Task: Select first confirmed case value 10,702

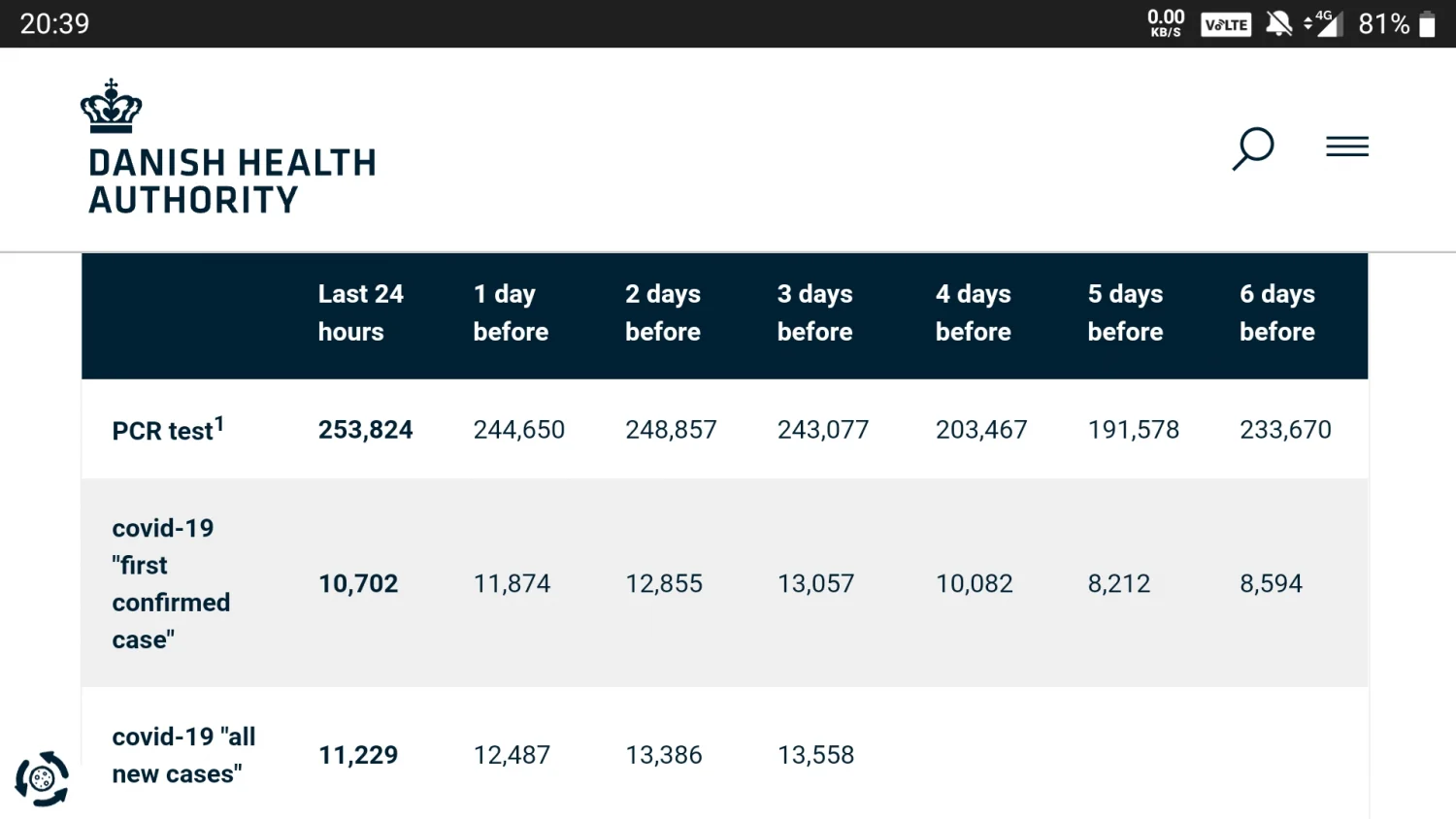Action: (x=358, y=583)
